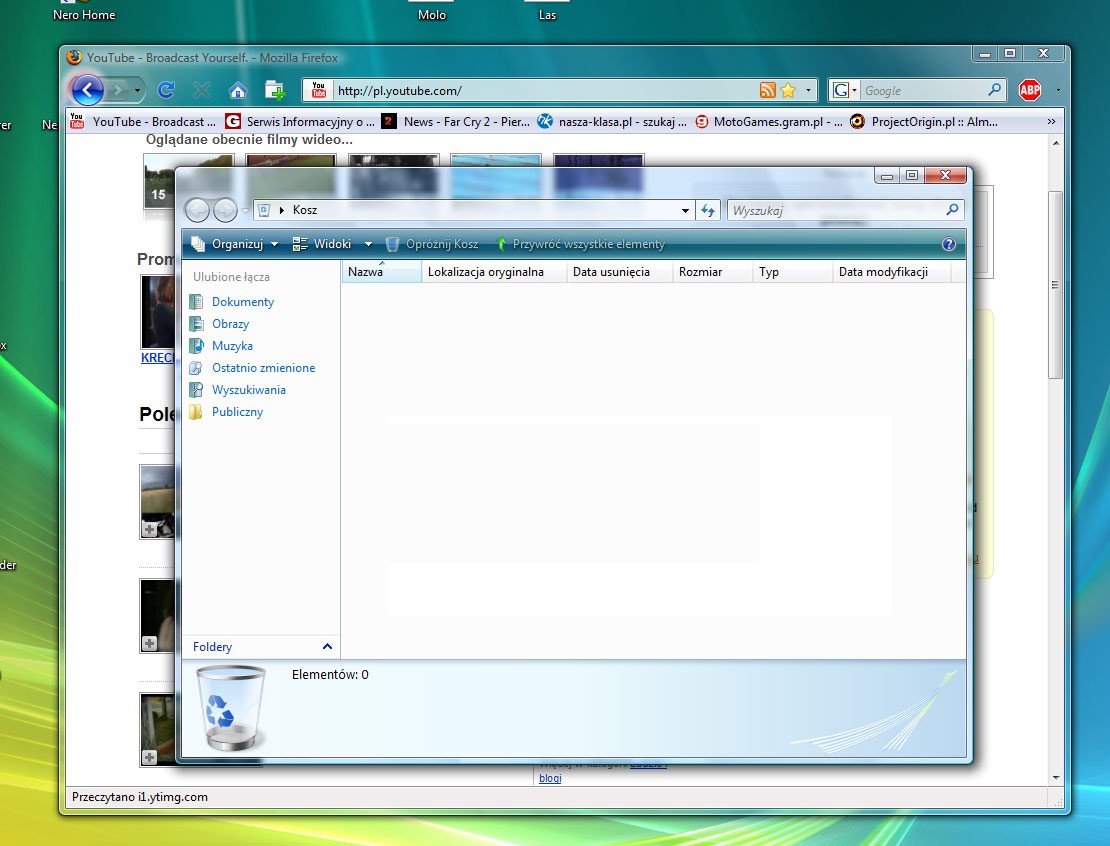The height and width of the screenshot is (846, 1110).
Task: Reload the YouTube page
Action: [x=166, y=90]
